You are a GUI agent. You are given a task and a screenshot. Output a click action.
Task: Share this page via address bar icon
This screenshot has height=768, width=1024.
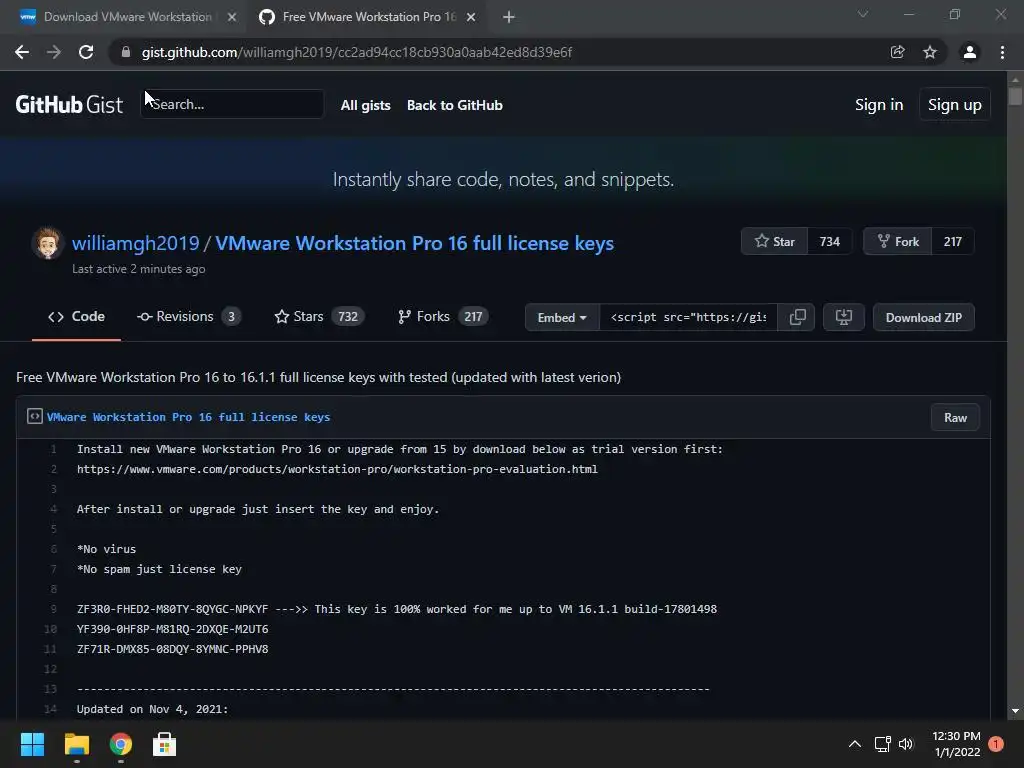tap(897, 52)
